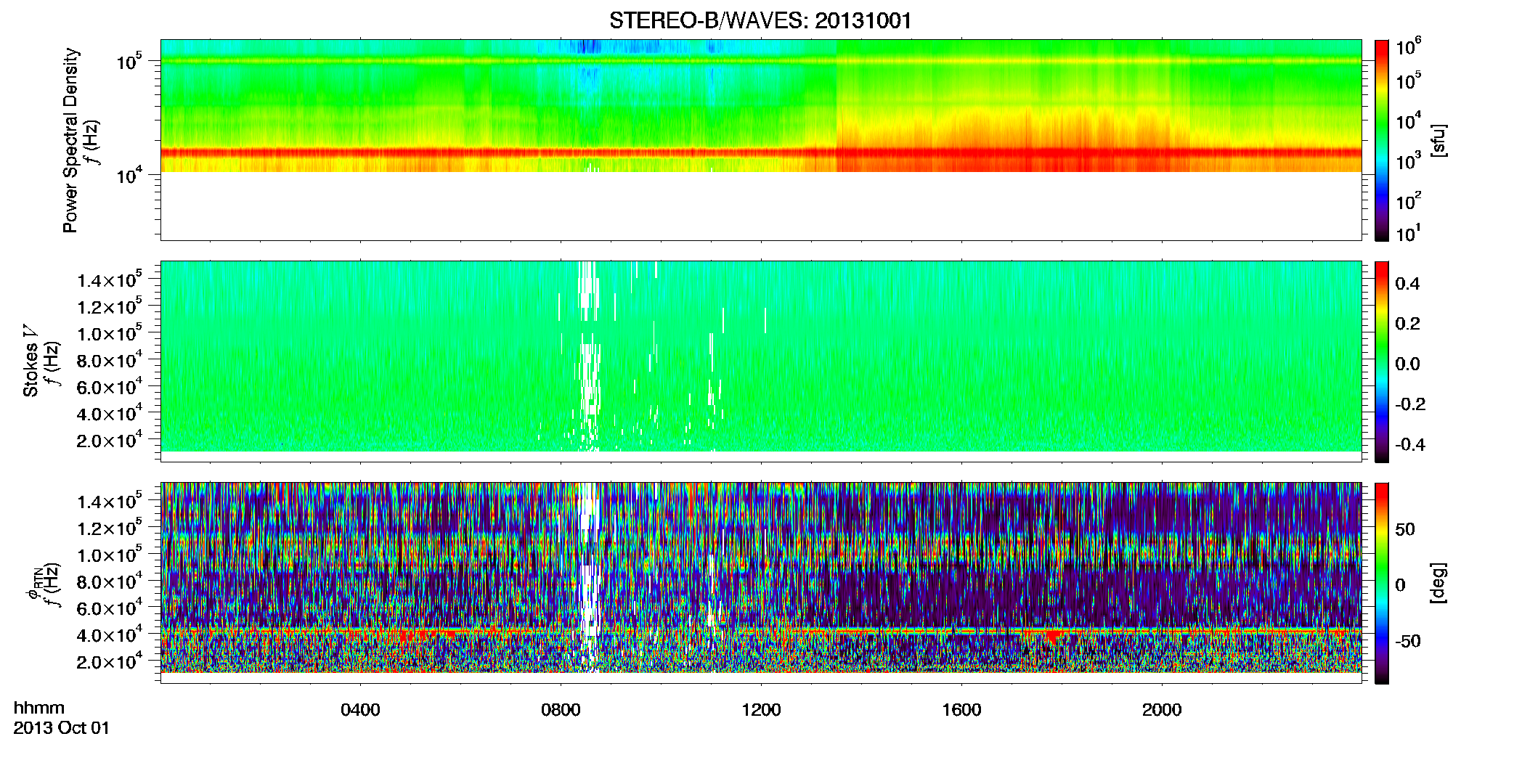The image size is (1522, 784).
Task: Click the white data gap in the Stokes V panel
Action: (589, 356)
